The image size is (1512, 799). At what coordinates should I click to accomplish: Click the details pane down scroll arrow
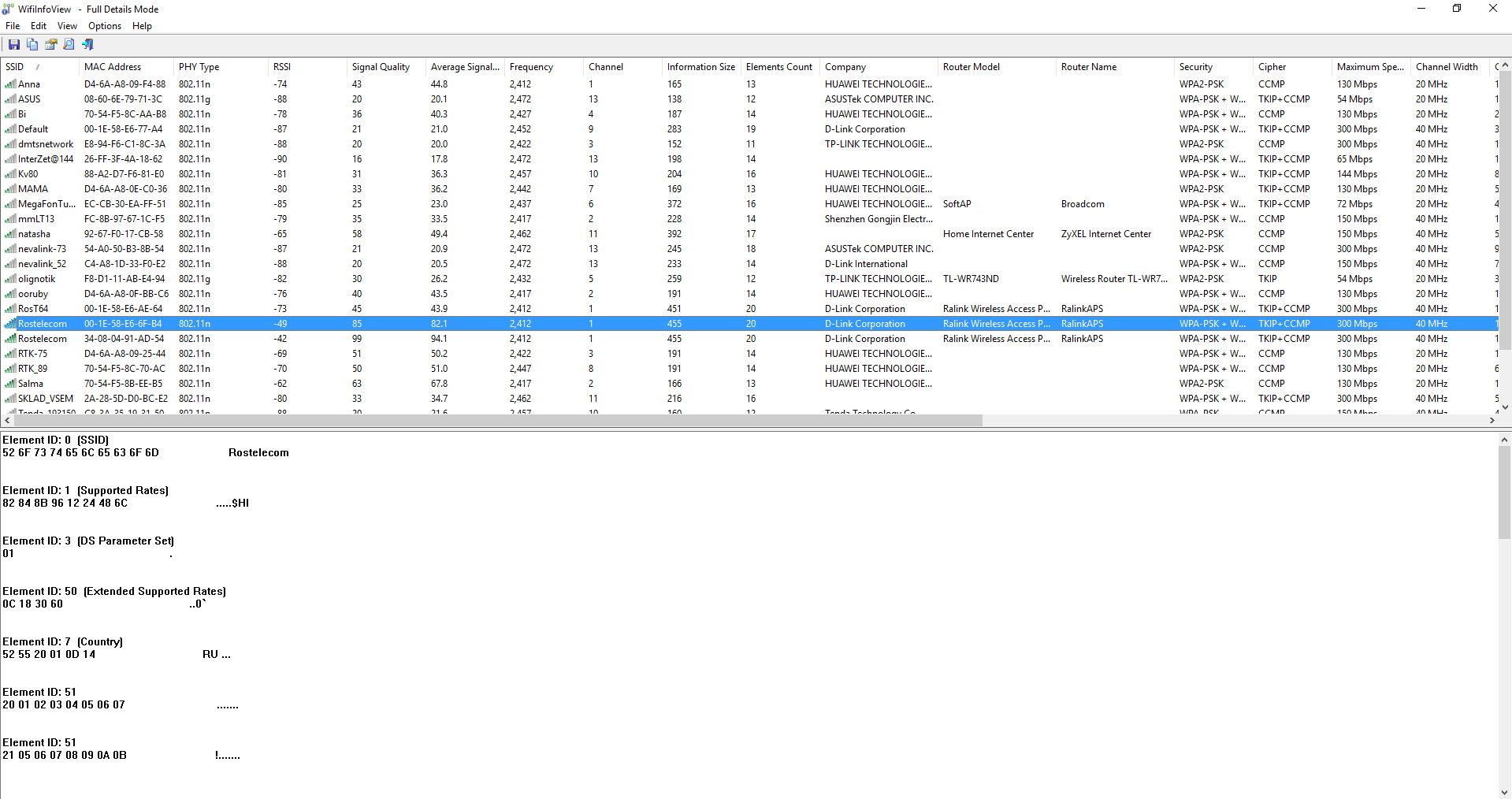pos(1505,793)
